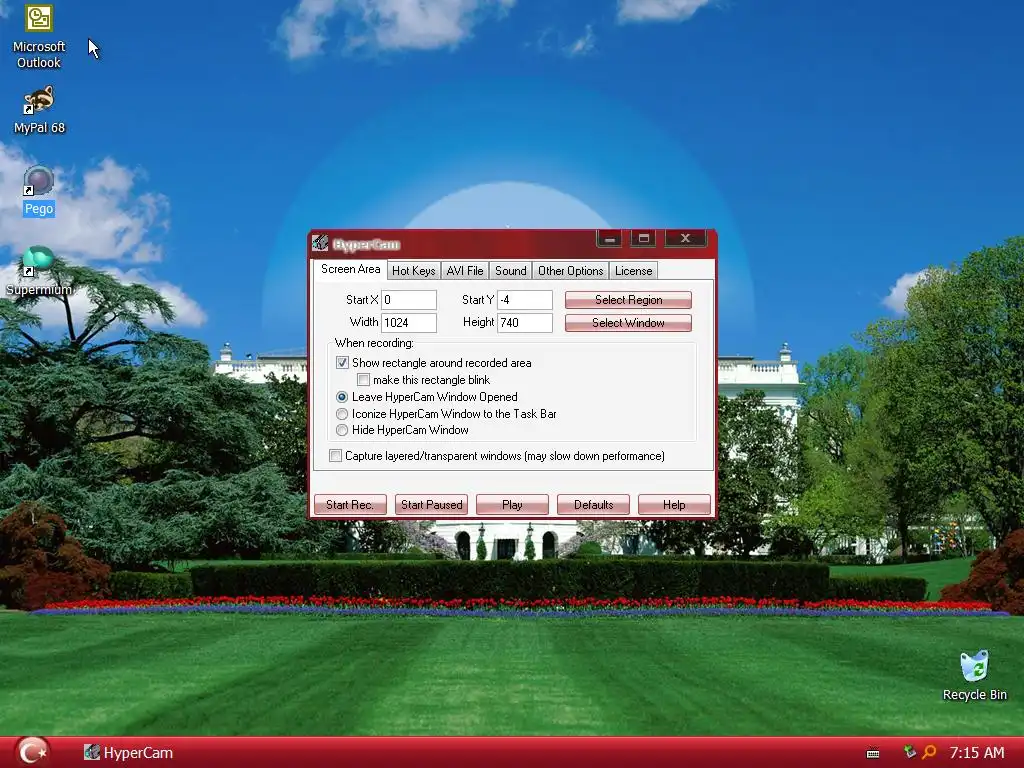Viewport: 1024px width, 768px height.
Task: Click the on-screen keyboard tray icon
Action: point(872,753)
